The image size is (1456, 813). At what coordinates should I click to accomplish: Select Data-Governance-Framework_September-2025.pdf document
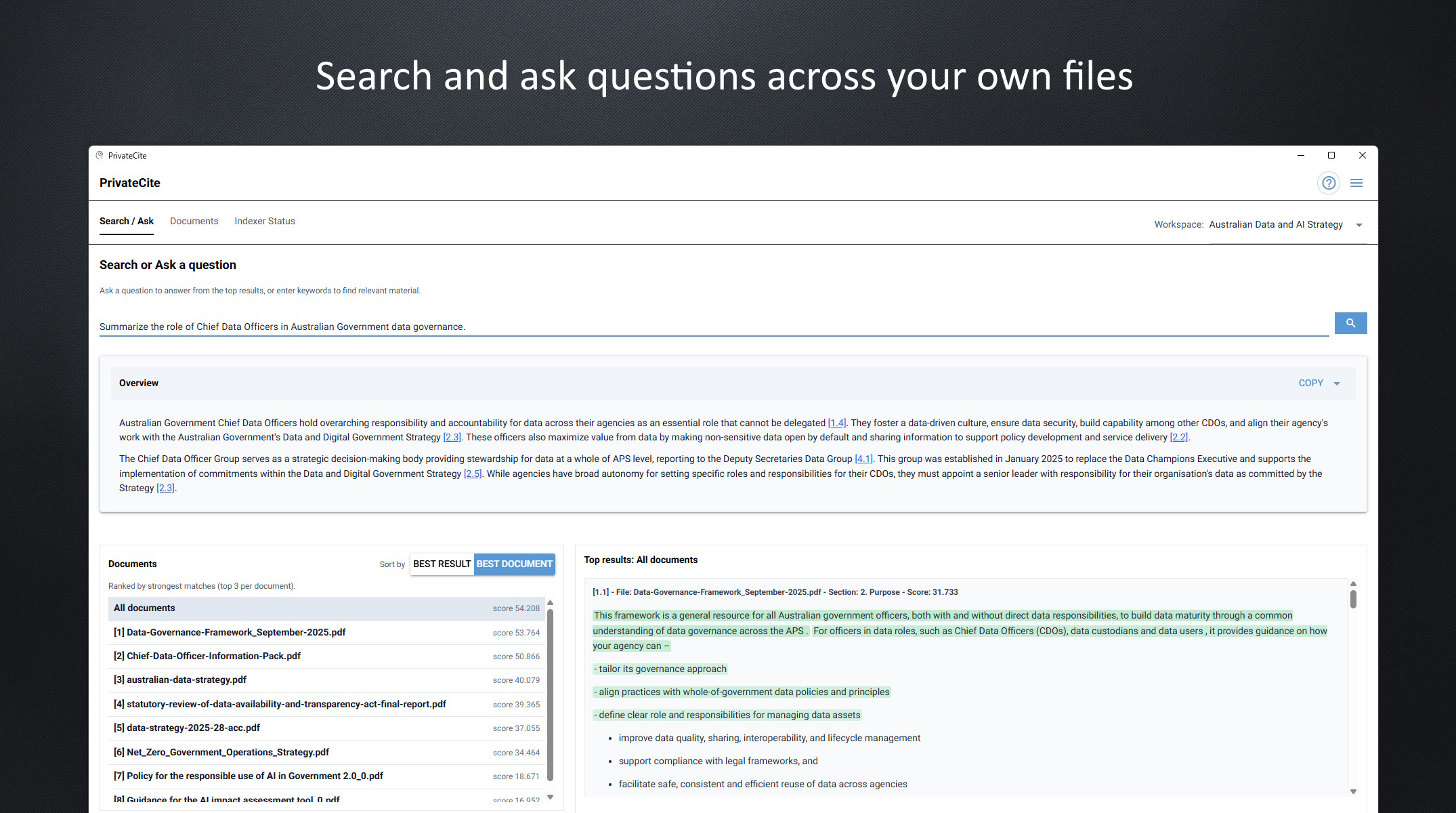tap(326, 632)
